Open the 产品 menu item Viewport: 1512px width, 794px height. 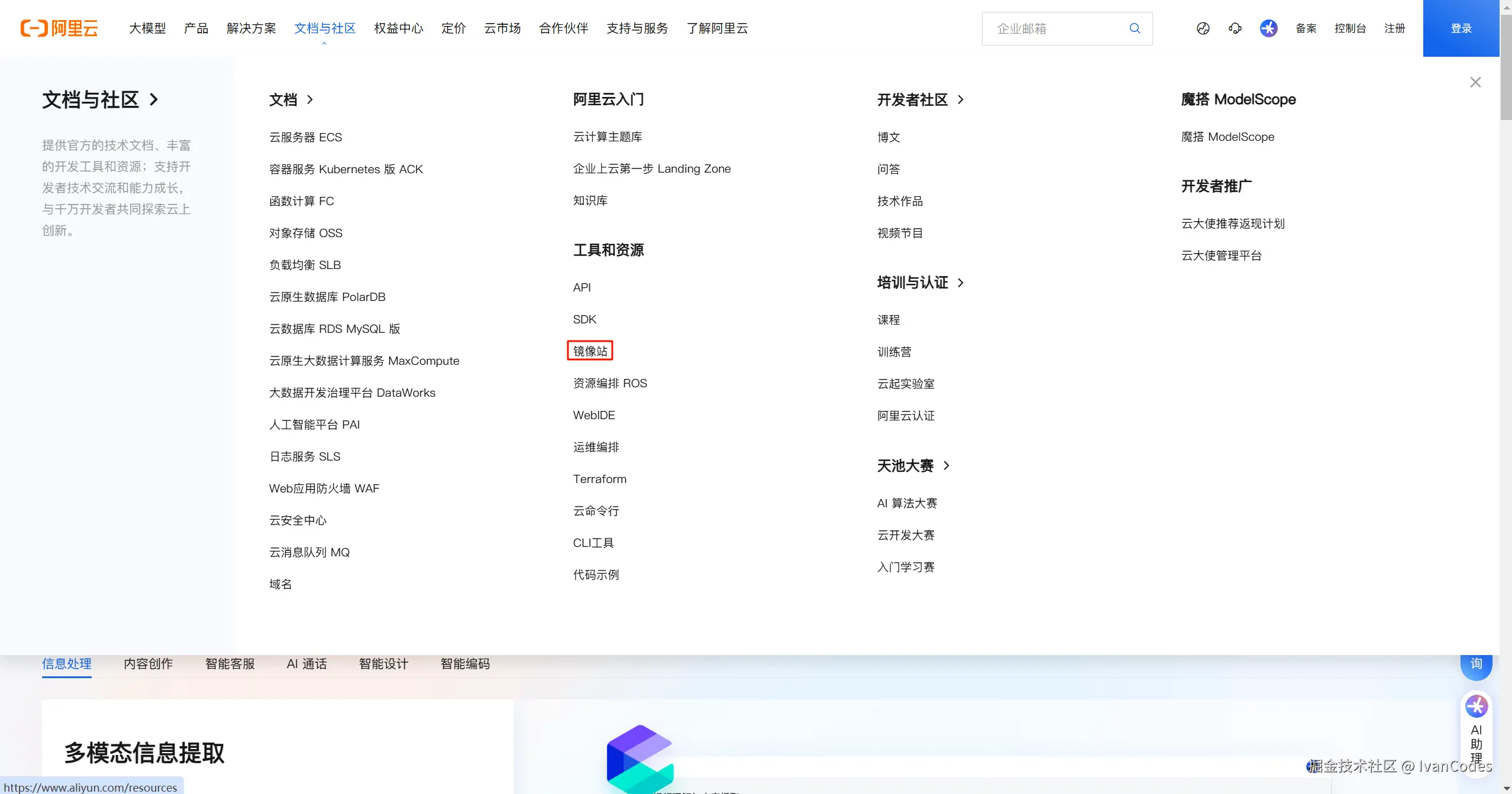point(196,28)
